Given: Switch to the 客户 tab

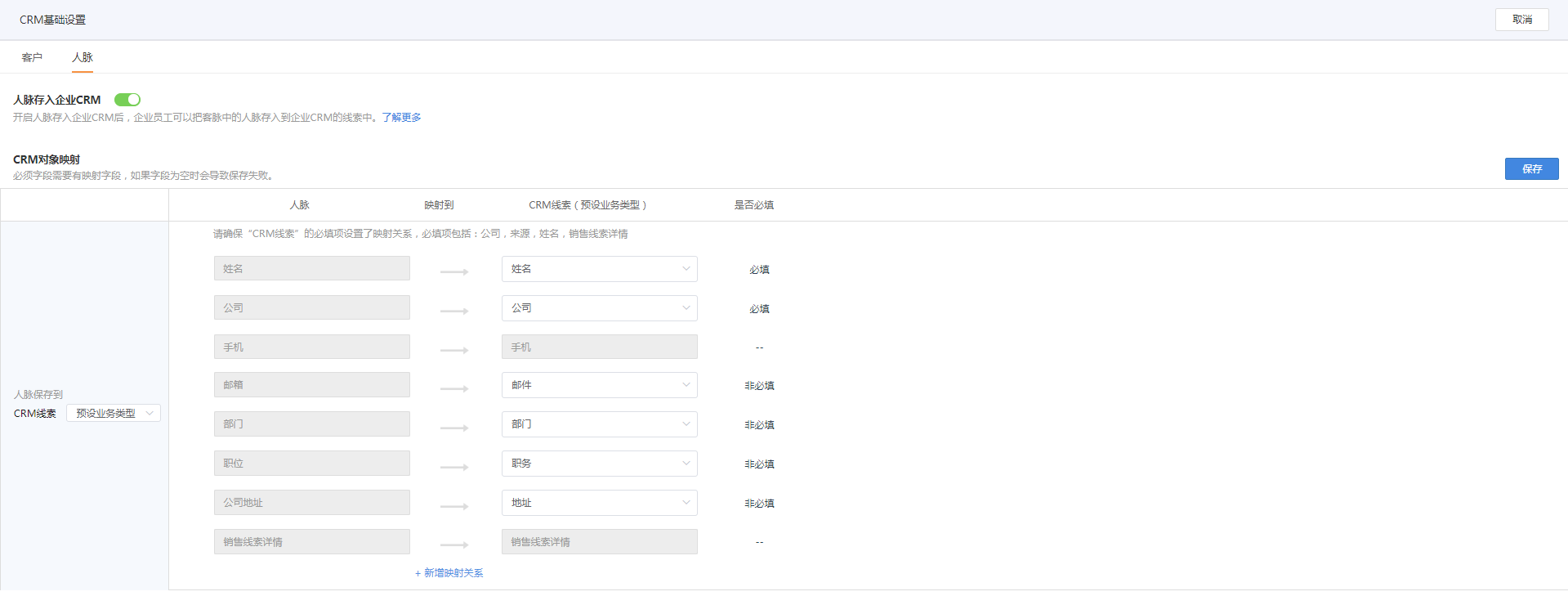Looking at the screenshot, I should click(32, 57).
